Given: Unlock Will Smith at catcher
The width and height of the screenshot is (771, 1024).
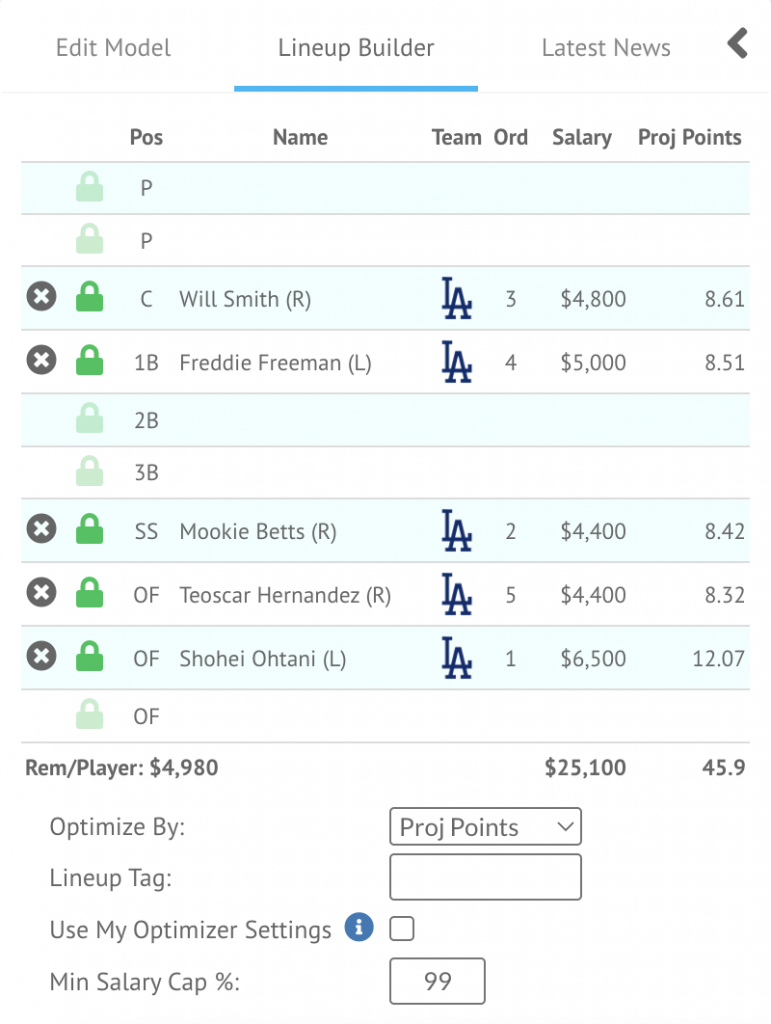Looking at the screenshot, I should pyautogui.click(x=90, y=298).
